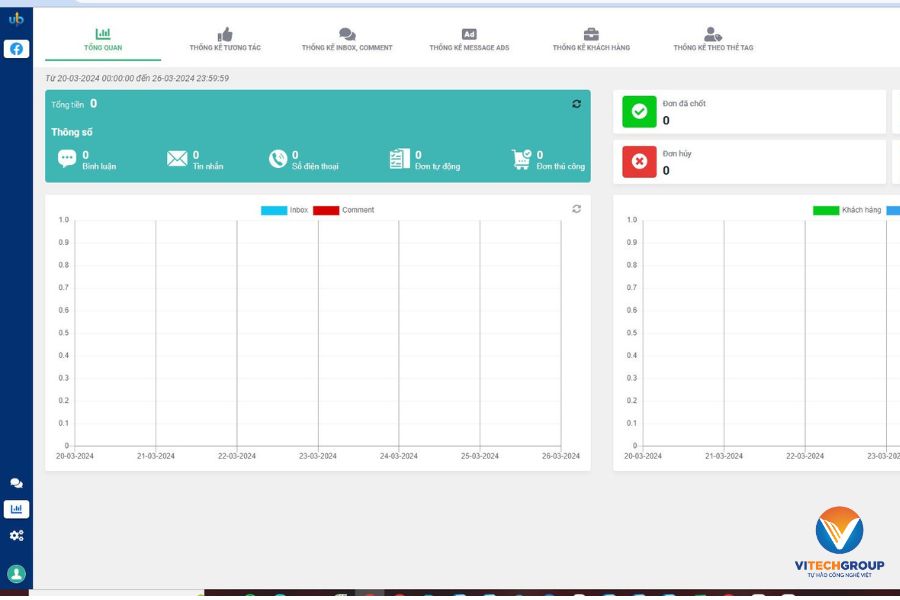Open the Thống kê Inbox, Comment tab
The width and height of the screenshot is (900, 600).
[x=347, y=40]
